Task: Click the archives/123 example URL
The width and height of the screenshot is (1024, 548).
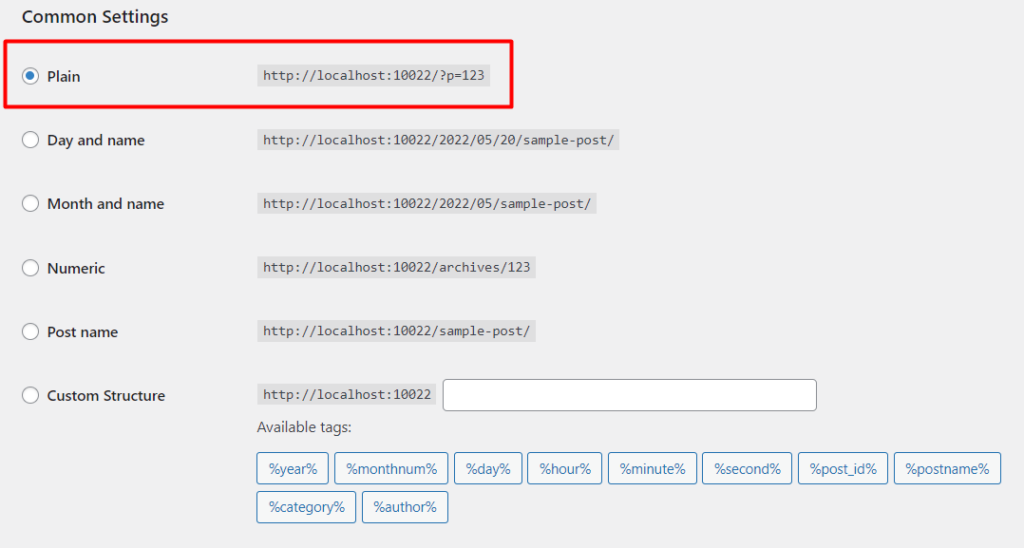Action: tap(396, 267)
